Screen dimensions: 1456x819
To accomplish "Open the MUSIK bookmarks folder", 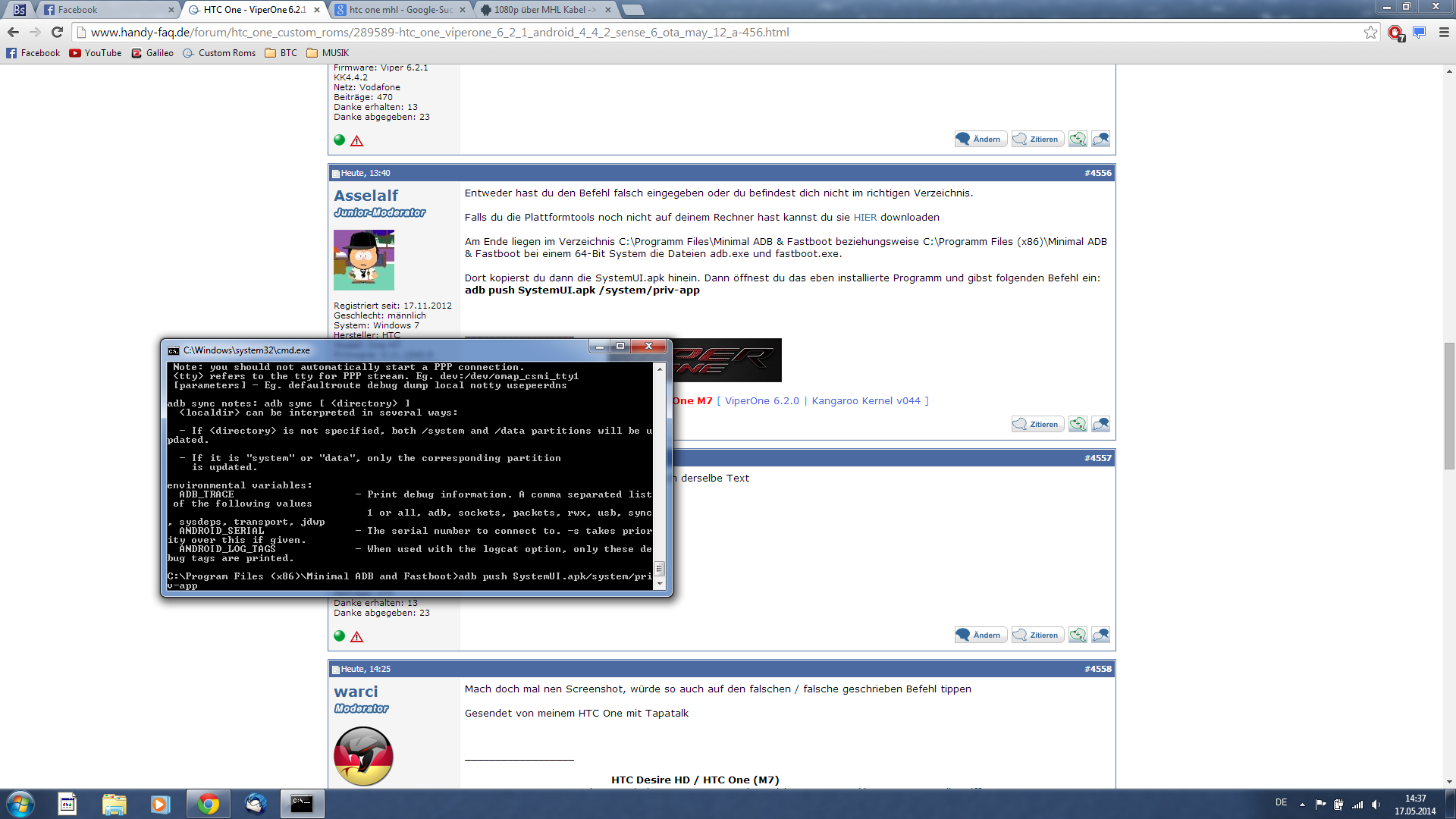I will click(328, 53).
